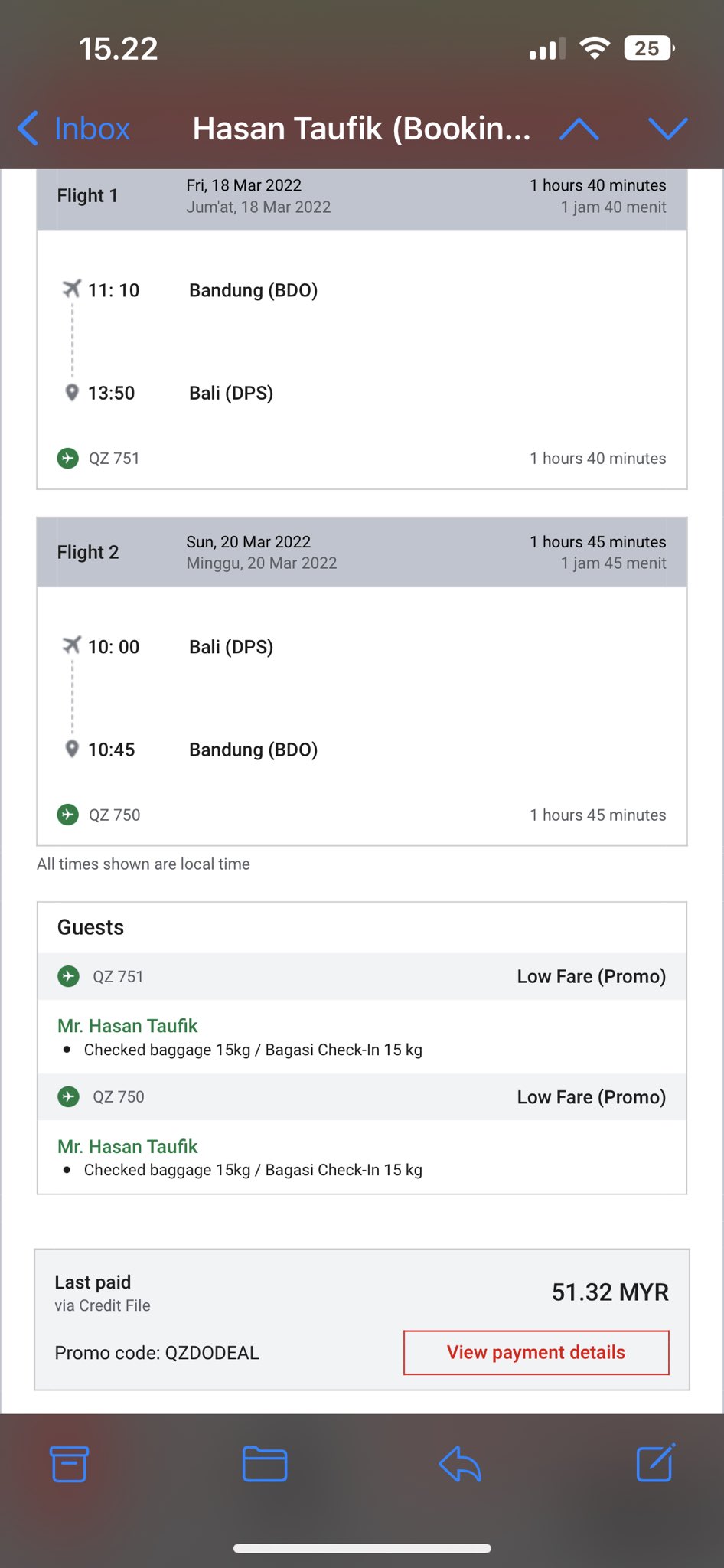
Task: Tap the Flight 2 header row
Action: click(x=361, y=552)
